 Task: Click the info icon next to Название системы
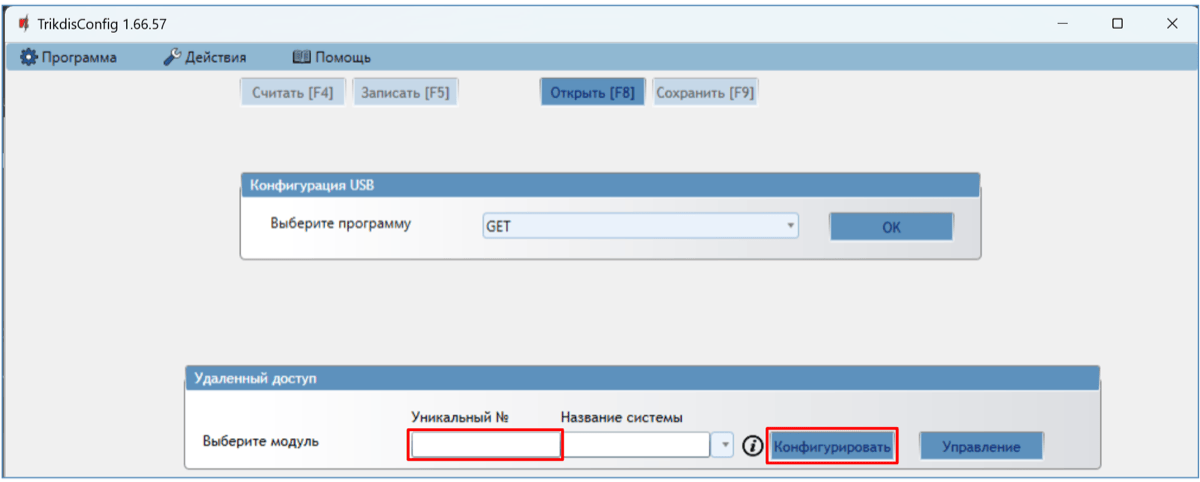click(753, 446)
